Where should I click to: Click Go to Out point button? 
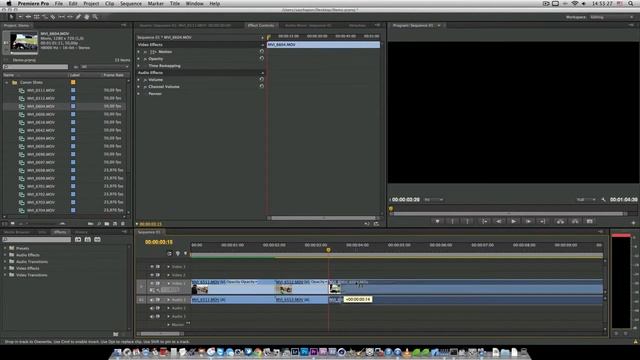543,221
